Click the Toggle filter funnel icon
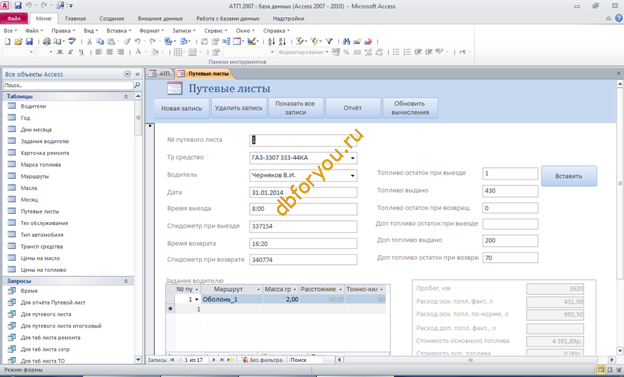 click(x=329, y=41)
